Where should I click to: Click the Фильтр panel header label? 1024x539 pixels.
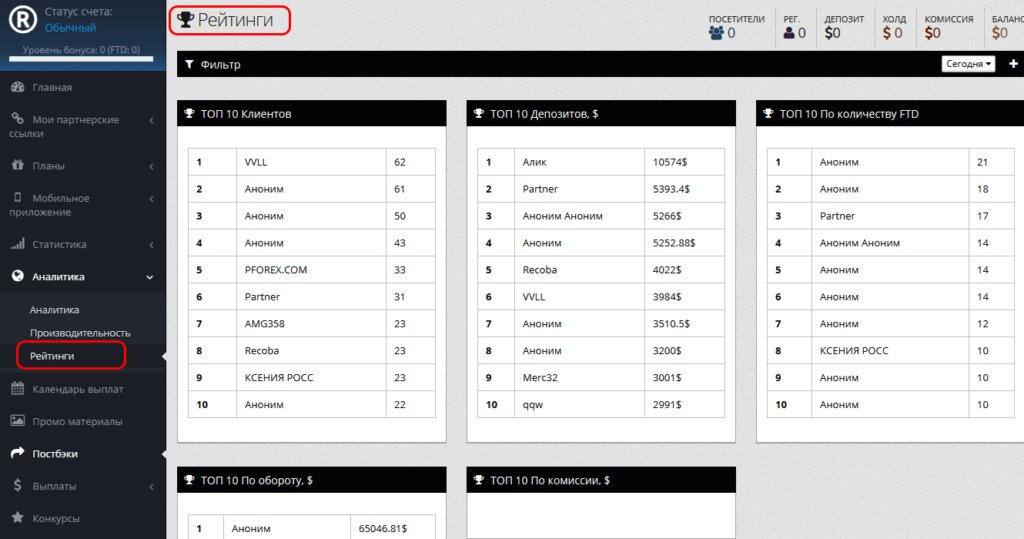[220, 65]
